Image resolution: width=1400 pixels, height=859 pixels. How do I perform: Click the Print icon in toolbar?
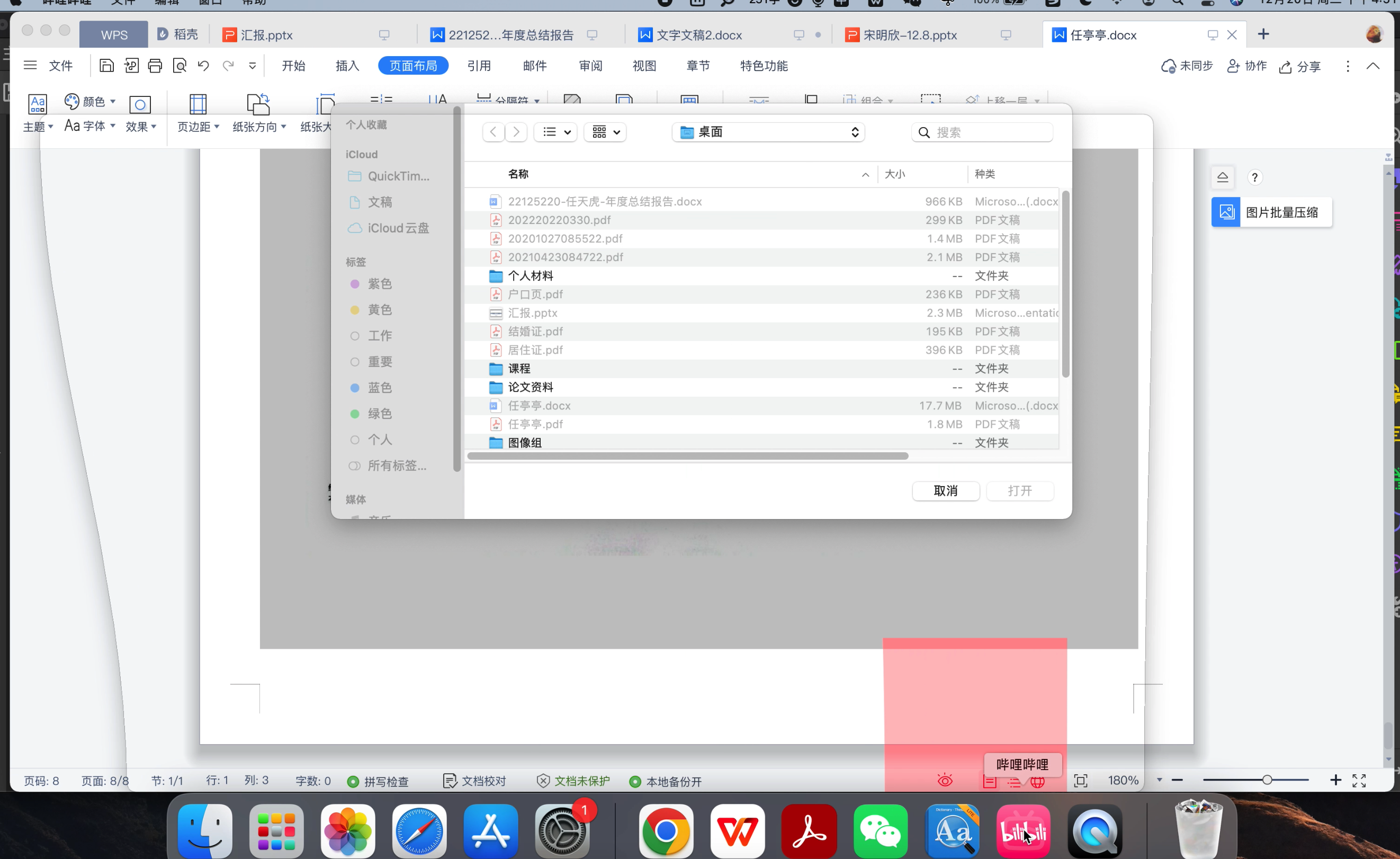155,65
